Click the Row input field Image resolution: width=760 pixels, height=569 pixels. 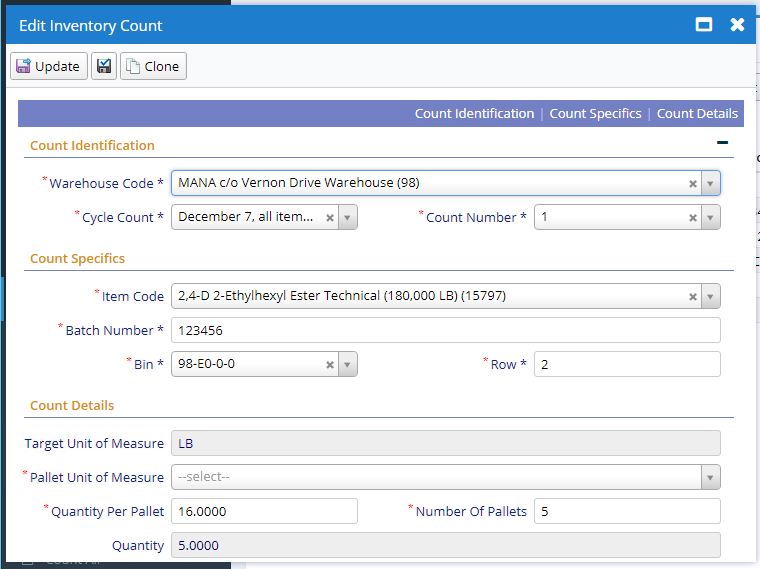(627, 364)
